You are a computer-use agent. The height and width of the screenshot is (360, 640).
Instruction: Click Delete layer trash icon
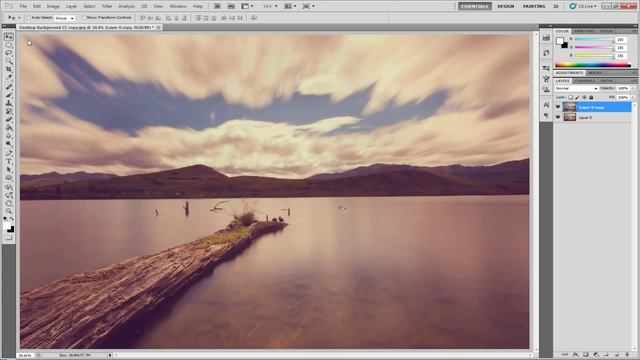click(x=627, y=355)
